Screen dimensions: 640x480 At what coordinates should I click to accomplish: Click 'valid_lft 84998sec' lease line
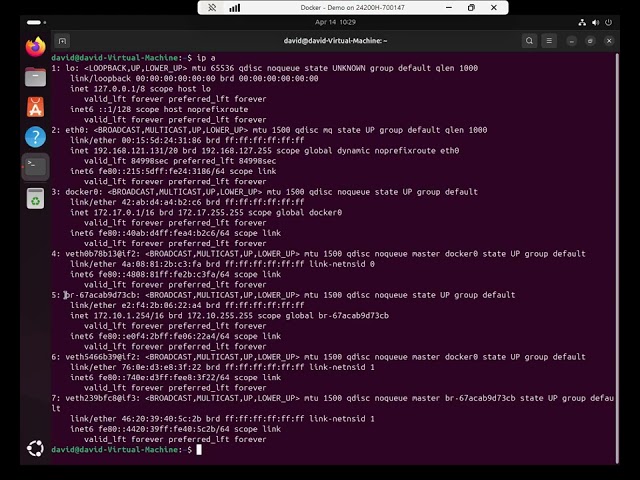(x=180, y=161)
